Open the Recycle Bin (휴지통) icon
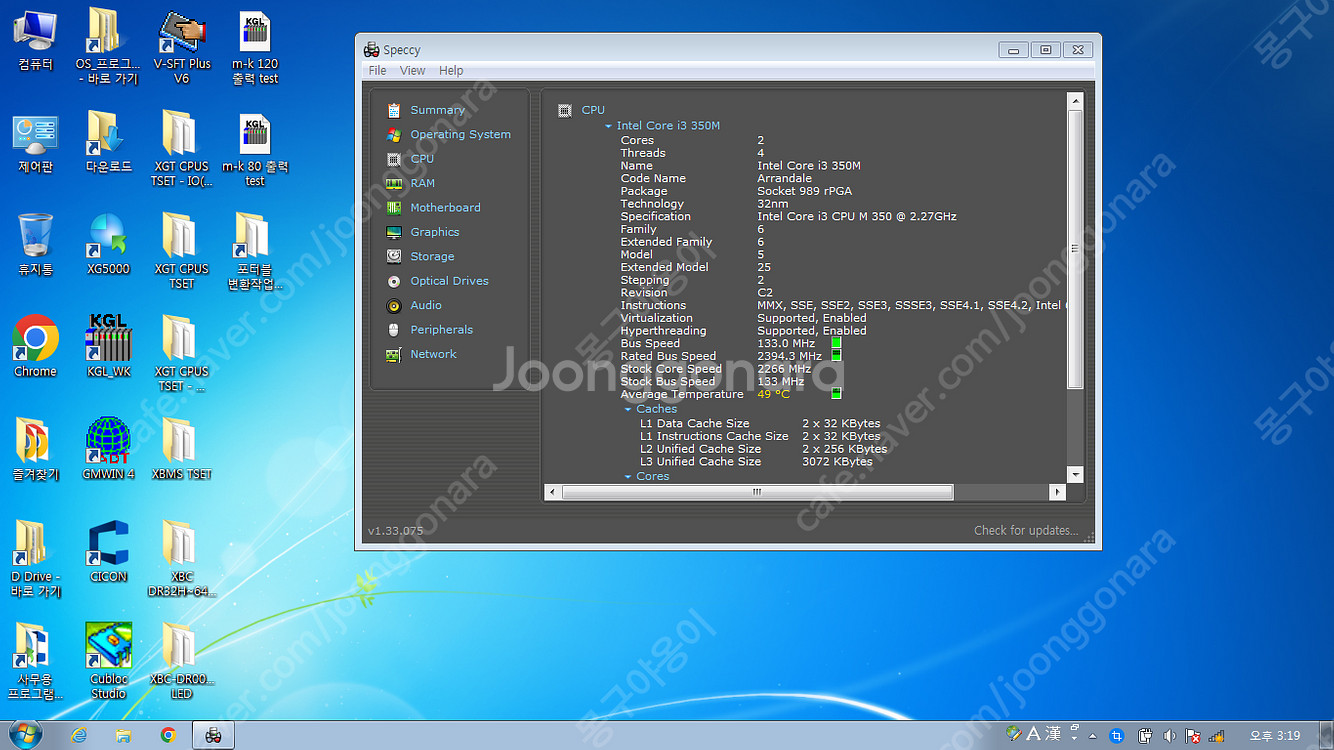 pos(35,244)
